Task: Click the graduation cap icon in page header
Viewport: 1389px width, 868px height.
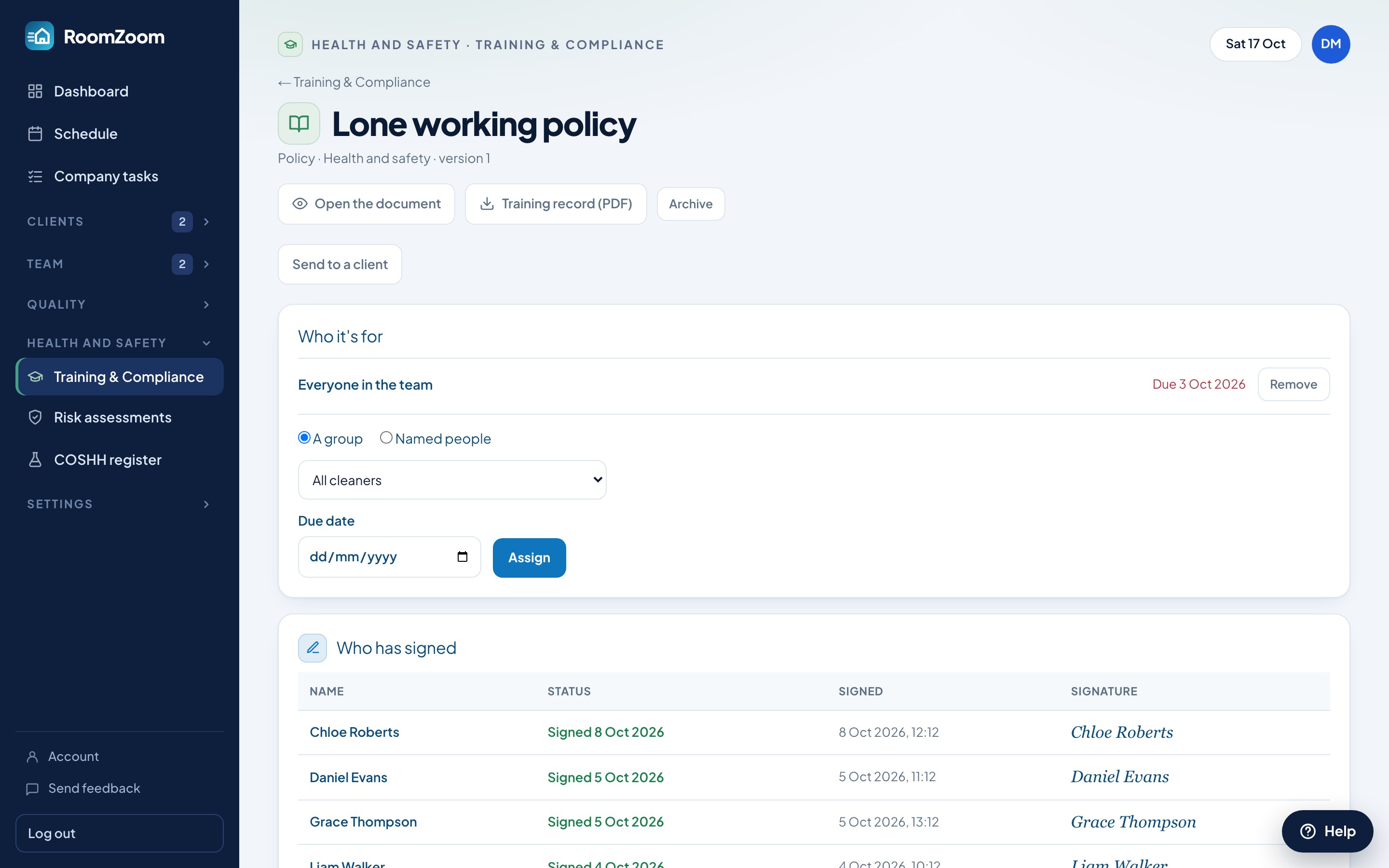Action: click(290, 44)
